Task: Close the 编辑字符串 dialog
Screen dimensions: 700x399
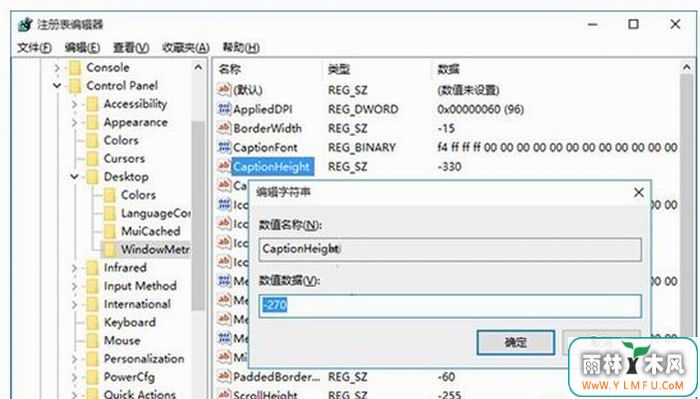Action: pos(639,192)
